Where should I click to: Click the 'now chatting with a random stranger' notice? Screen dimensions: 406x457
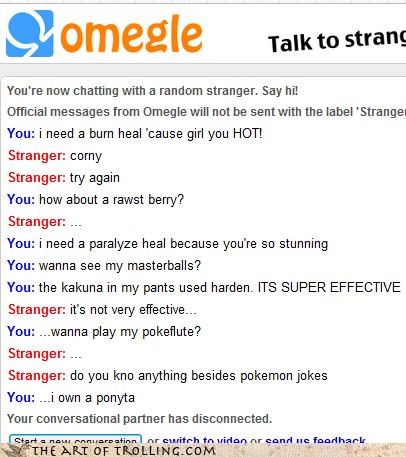152,91
